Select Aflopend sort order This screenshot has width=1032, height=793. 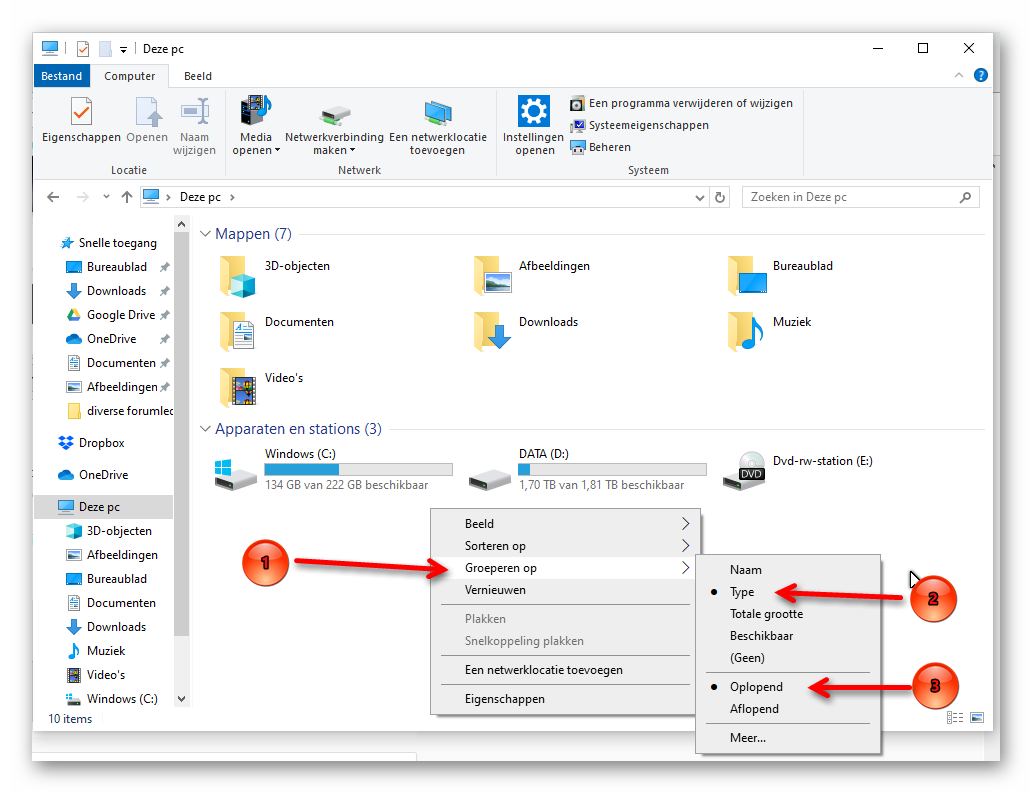coord(754,709)
